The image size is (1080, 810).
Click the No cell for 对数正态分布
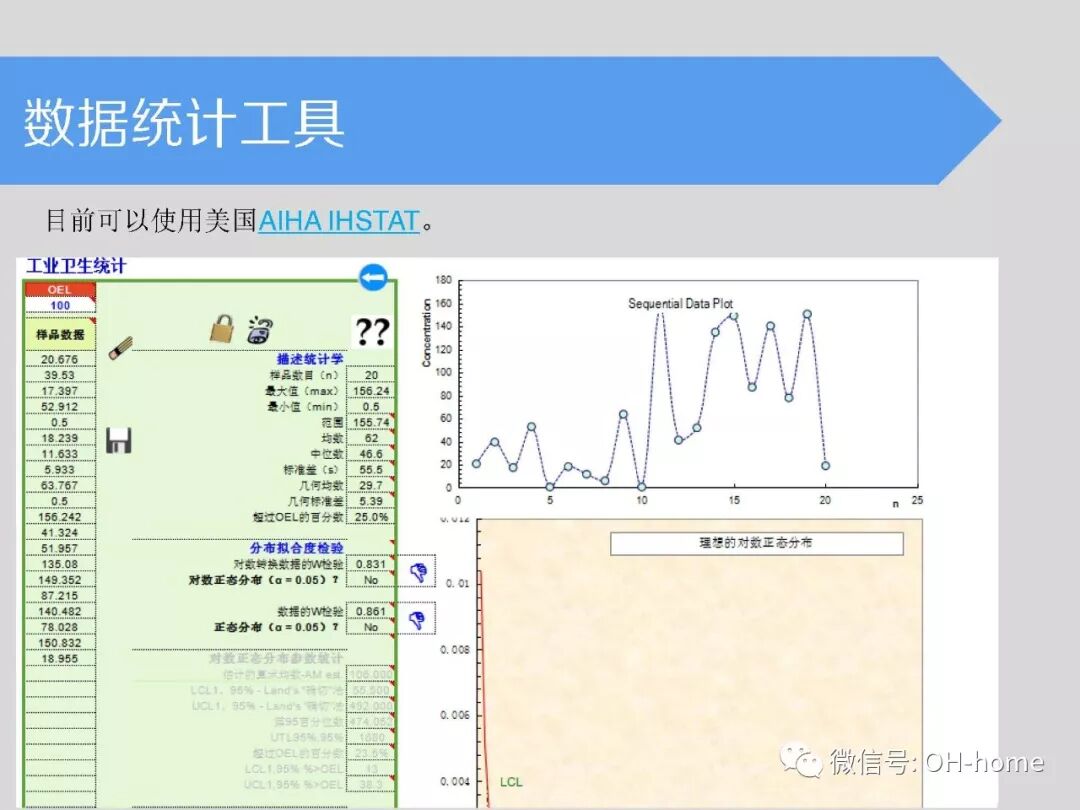(x=371, y=580)
